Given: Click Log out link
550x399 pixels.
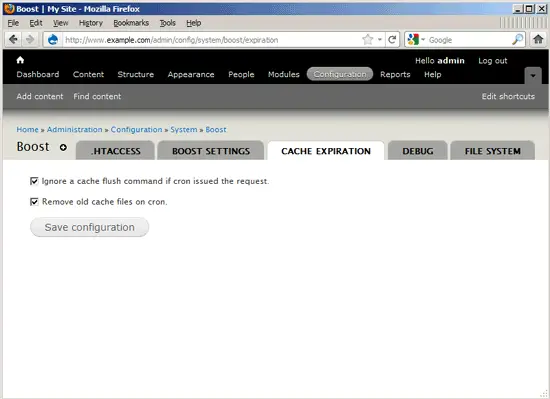Looking at the screenshot, I should pyautogui.click(x=493, y=61).
